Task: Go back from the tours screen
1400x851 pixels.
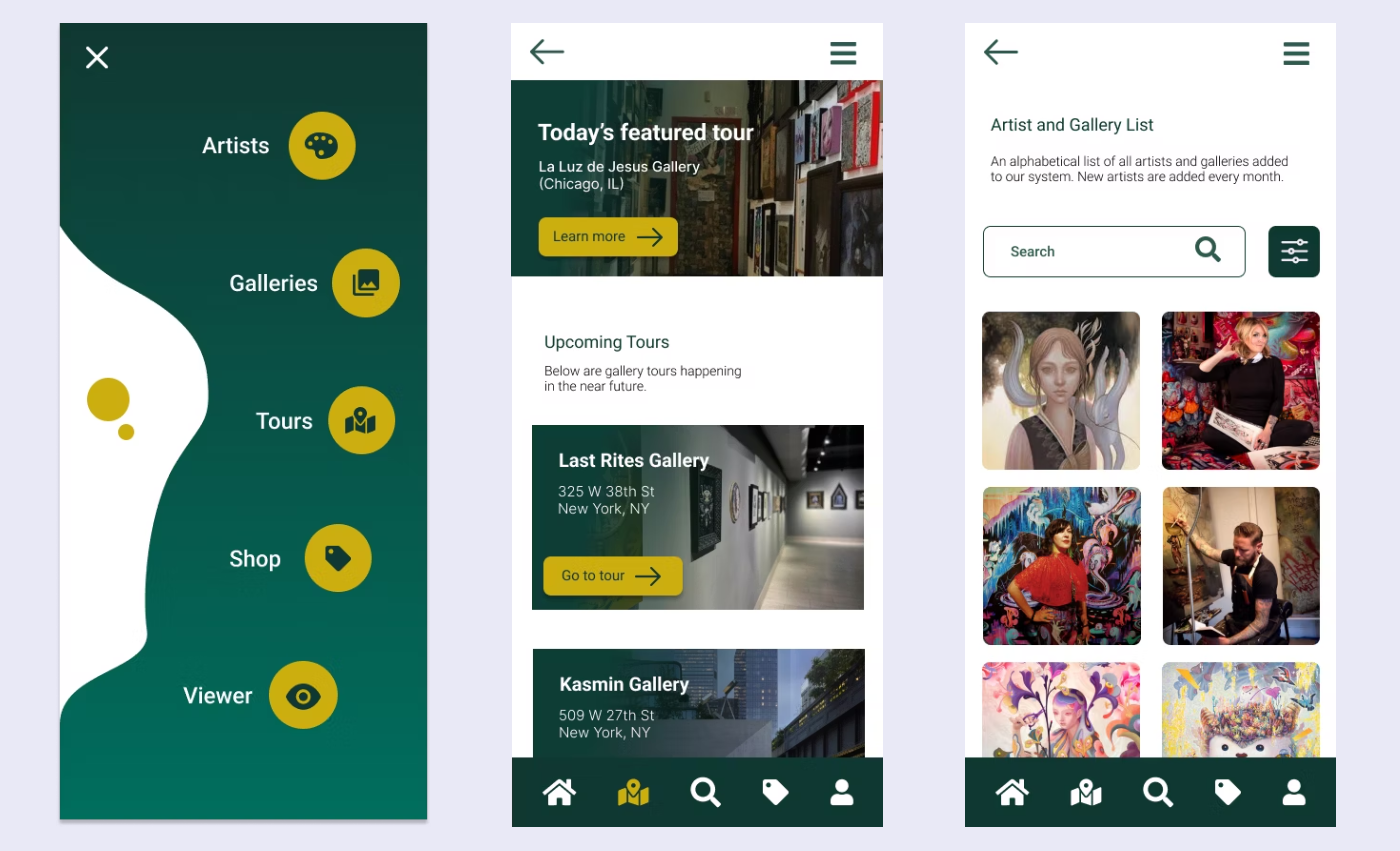Action: [x=547, y=52]
